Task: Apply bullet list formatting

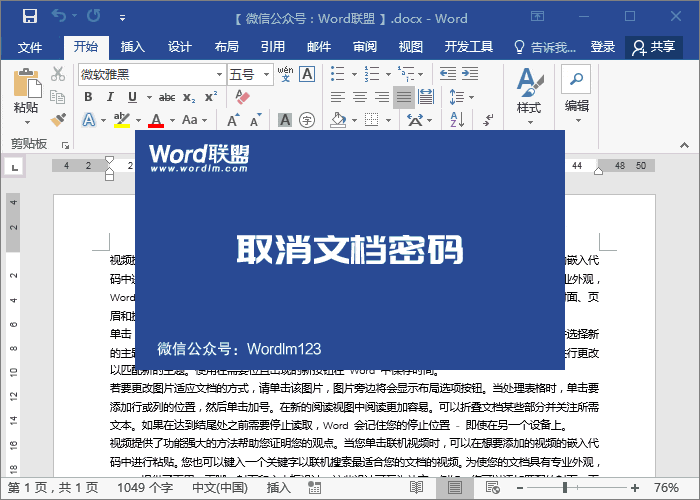Action: [x=338, y=74]
